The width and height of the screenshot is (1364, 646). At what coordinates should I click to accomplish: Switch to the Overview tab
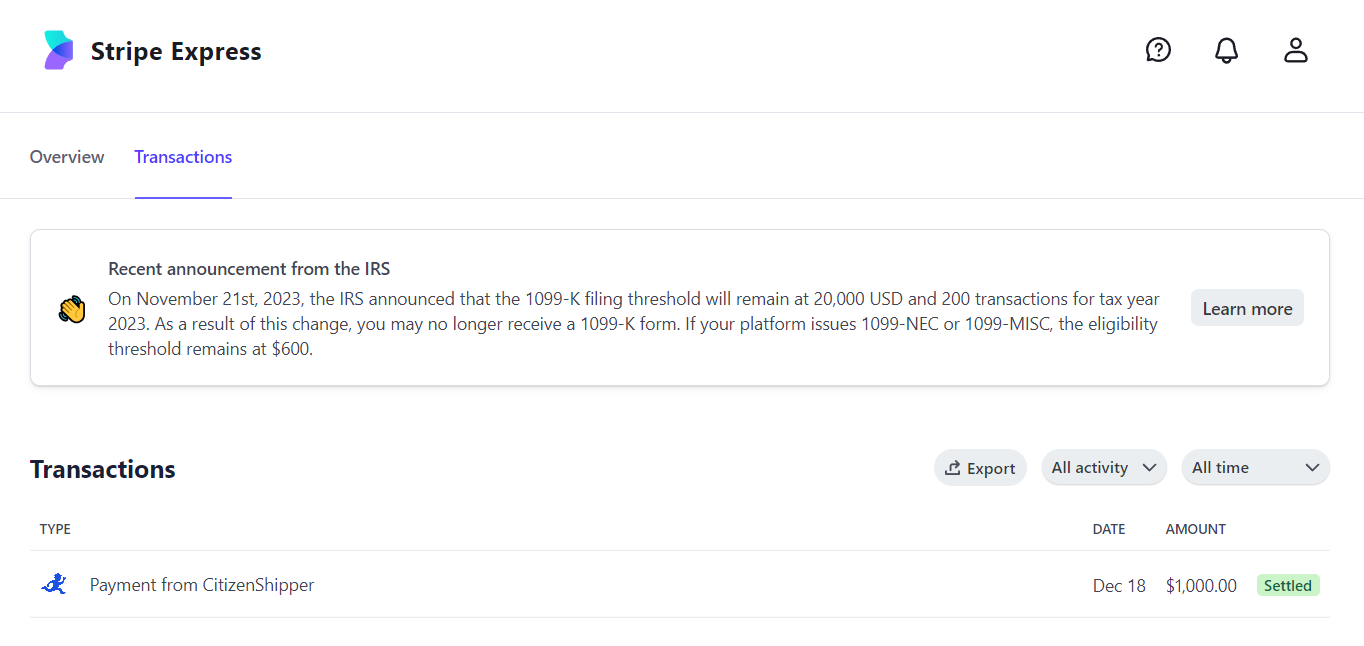(x=67, y=157)
